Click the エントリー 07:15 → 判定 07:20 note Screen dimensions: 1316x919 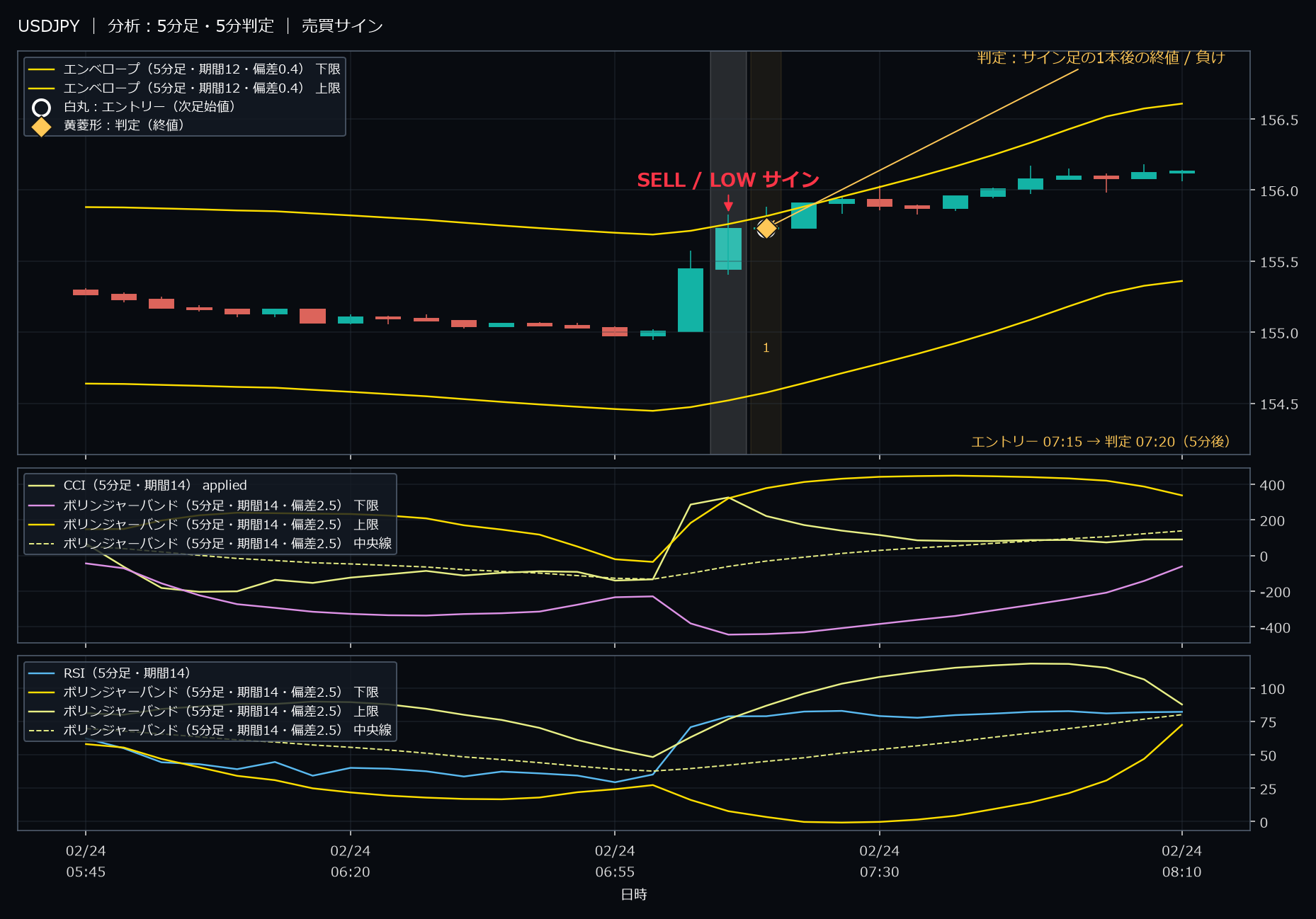1101,441
